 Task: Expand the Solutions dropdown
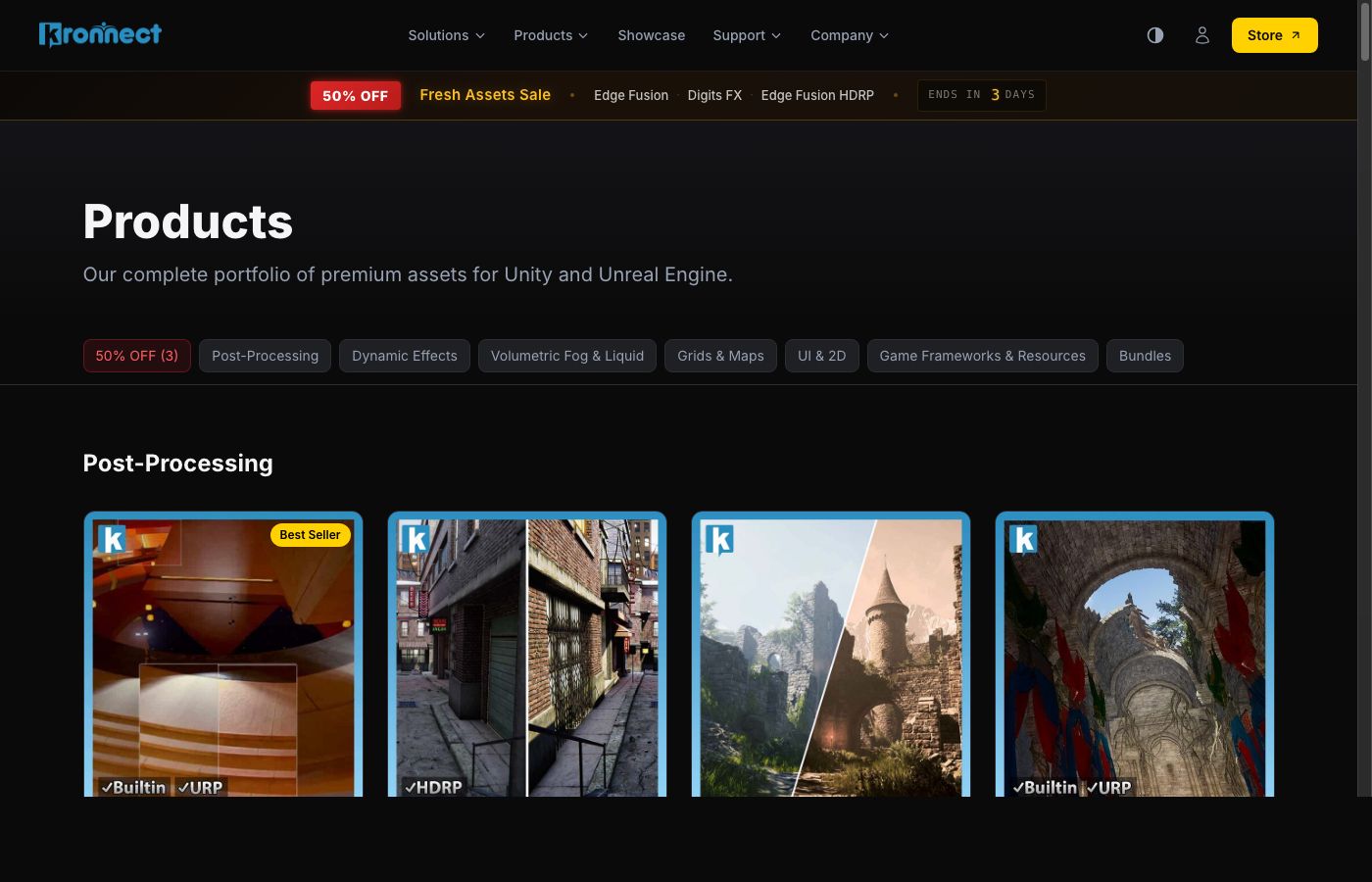pyautogui.click(x=446, y=35)
